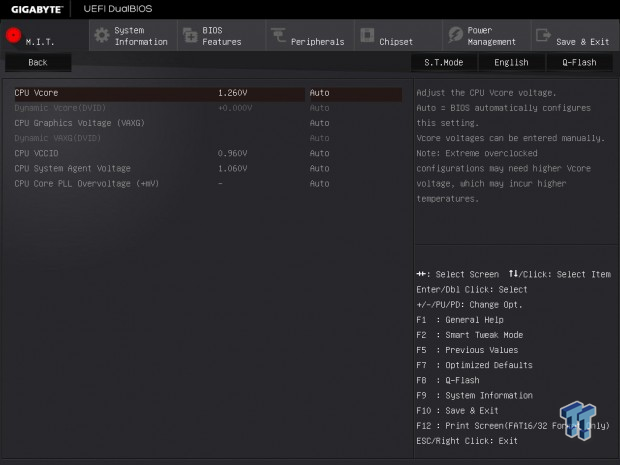Click the F10 Save & Exit hint
This screenshot has height=465, width=620.
[x=457, y=410]
